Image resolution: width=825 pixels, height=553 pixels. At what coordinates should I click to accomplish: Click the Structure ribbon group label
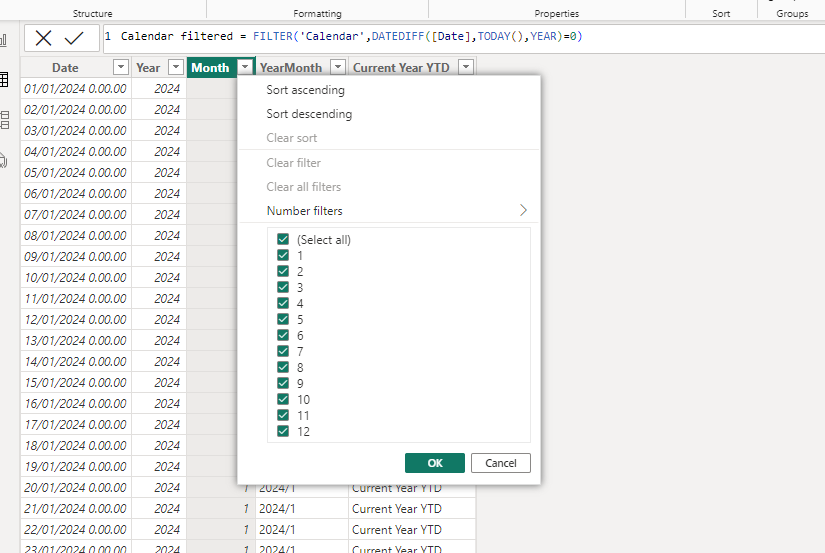coord(93,14)
